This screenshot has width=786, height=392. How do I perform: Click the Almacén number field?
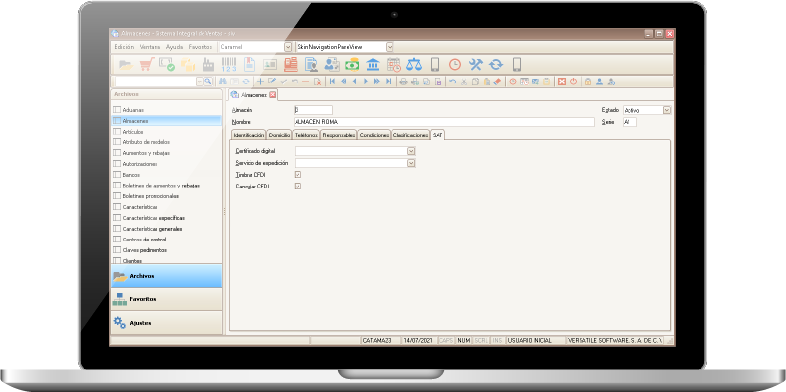[x=313, y=110]
